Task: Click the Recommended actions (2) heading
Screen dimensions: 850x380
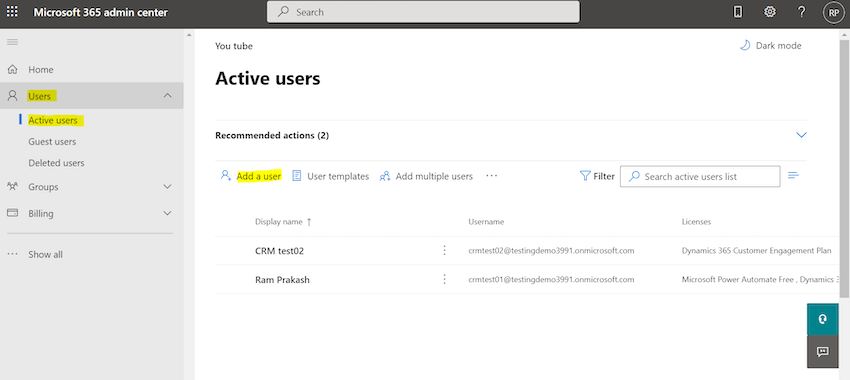Action: [272, 136]
